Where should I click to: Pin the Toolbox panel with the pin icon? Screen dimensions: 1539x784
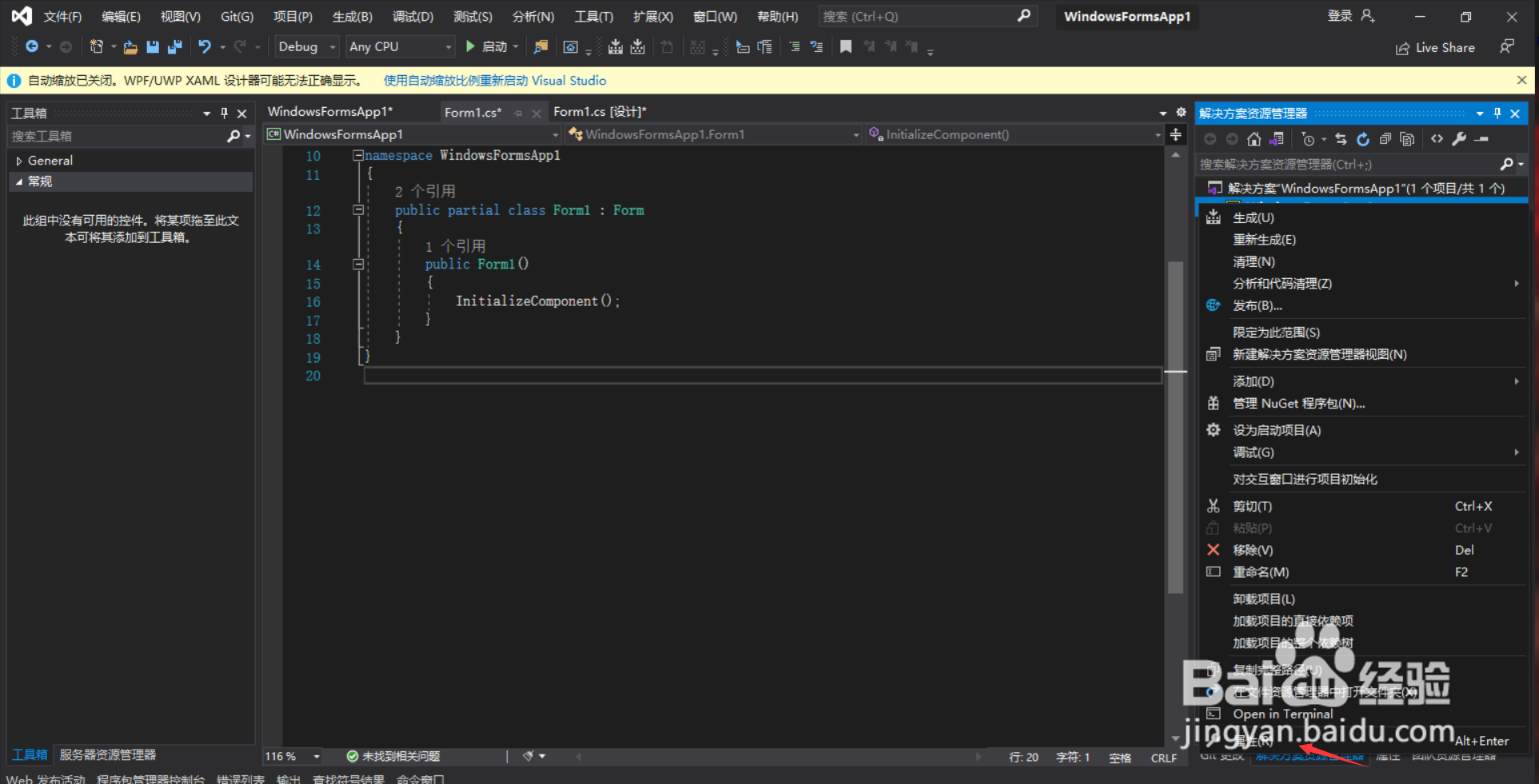click(x=225, y=113)
